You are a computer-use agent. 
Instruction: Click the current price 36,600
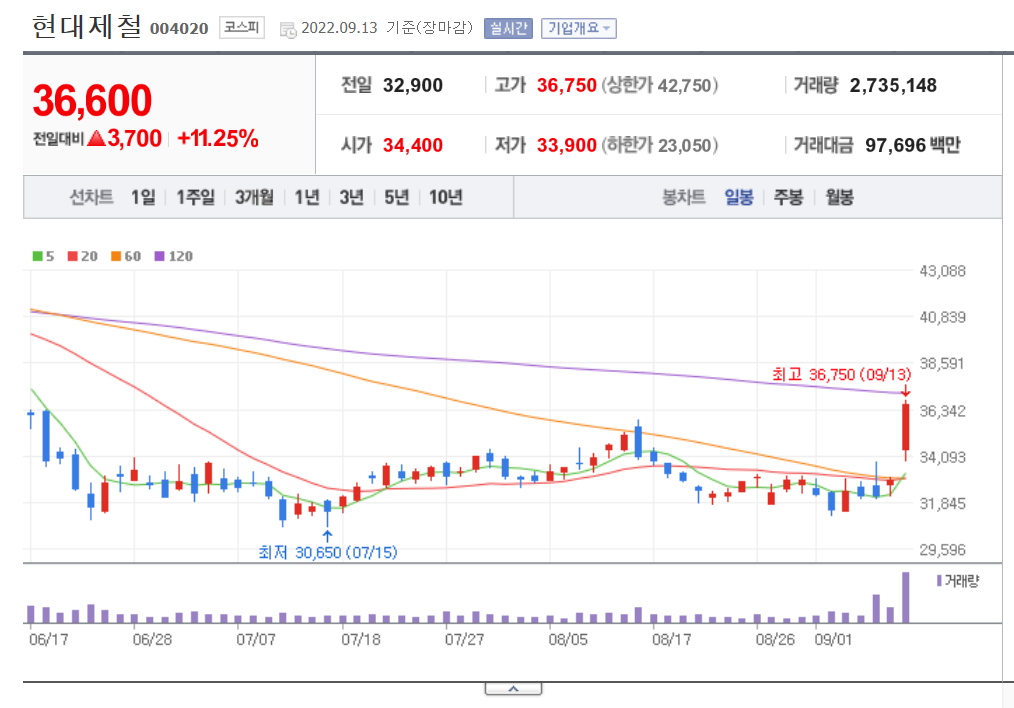click(x=92, y=101)
